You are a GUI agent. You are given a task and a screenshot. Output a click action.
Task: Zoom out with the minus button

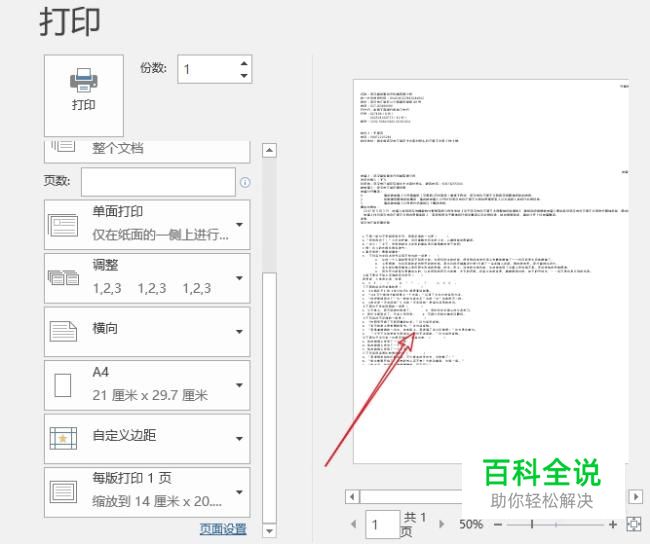(498, 525)
